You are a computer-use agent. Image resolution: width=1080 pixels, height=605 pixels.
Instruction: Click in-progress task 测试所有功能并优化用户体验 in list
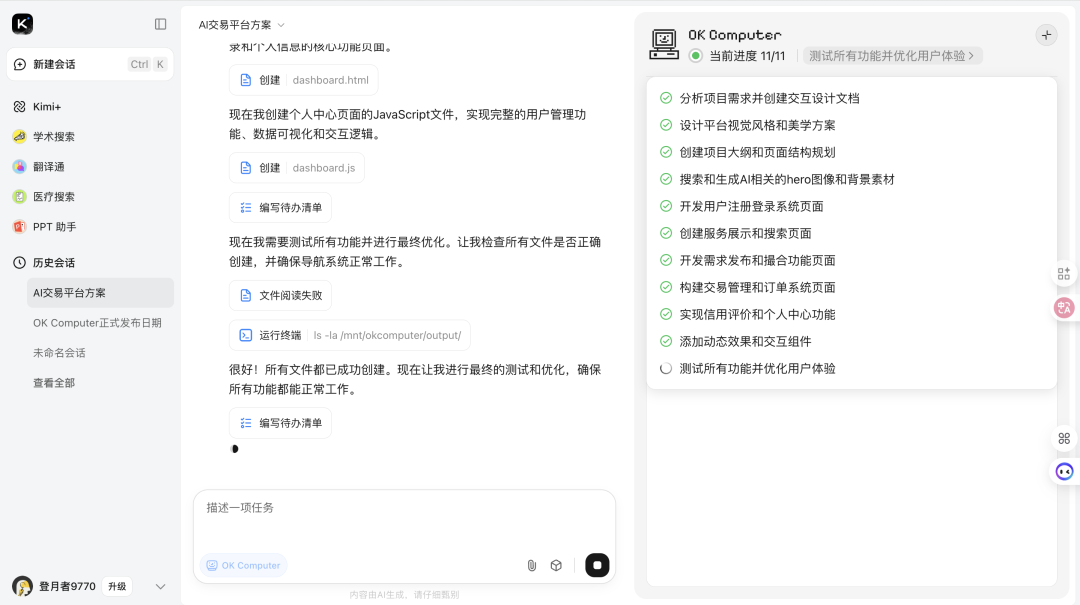758,369
